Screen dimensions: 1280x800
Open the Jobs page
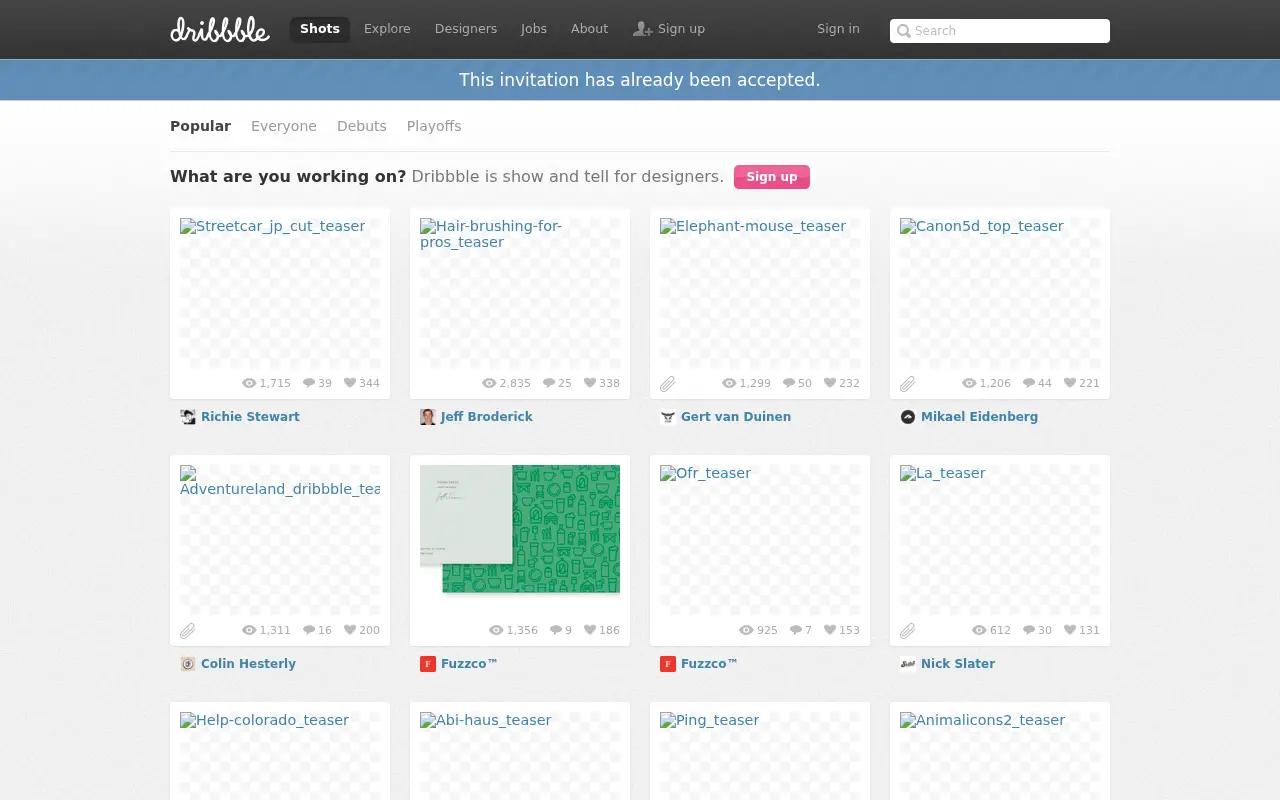(x=534, y=29)
